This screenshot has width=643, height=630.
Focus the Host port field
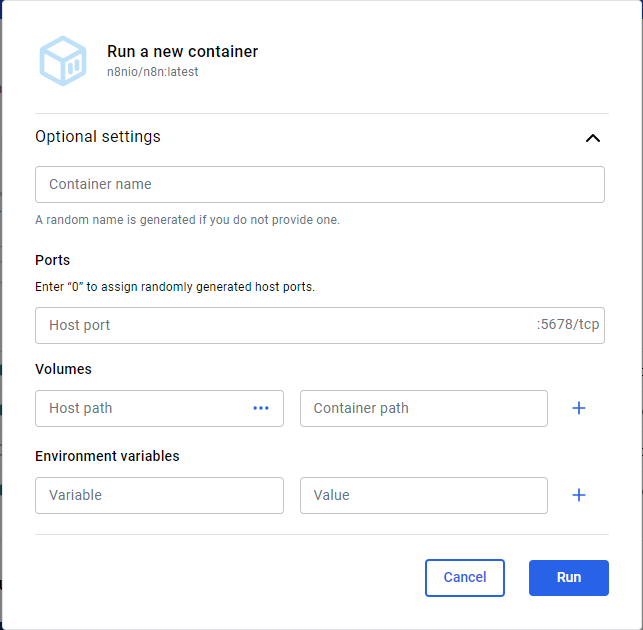click(320, 325)
